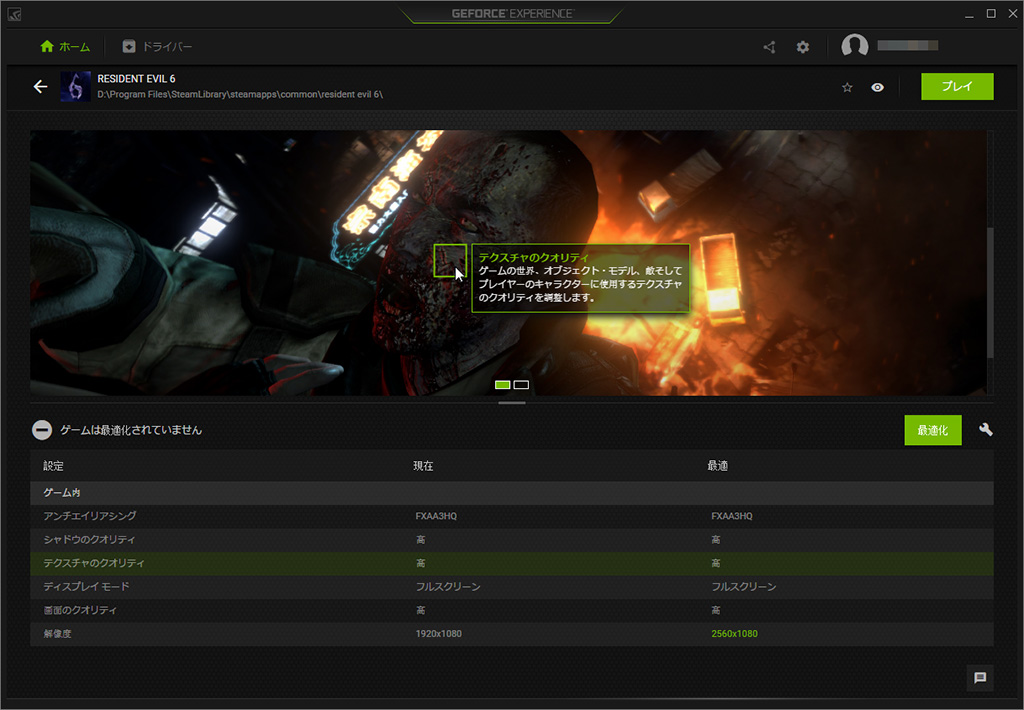This screenshot has height=710, width=1024.
Task: Click the 解像度 optimal value 2560x1080
Action: pyautogui.click(x=734, y=634)
